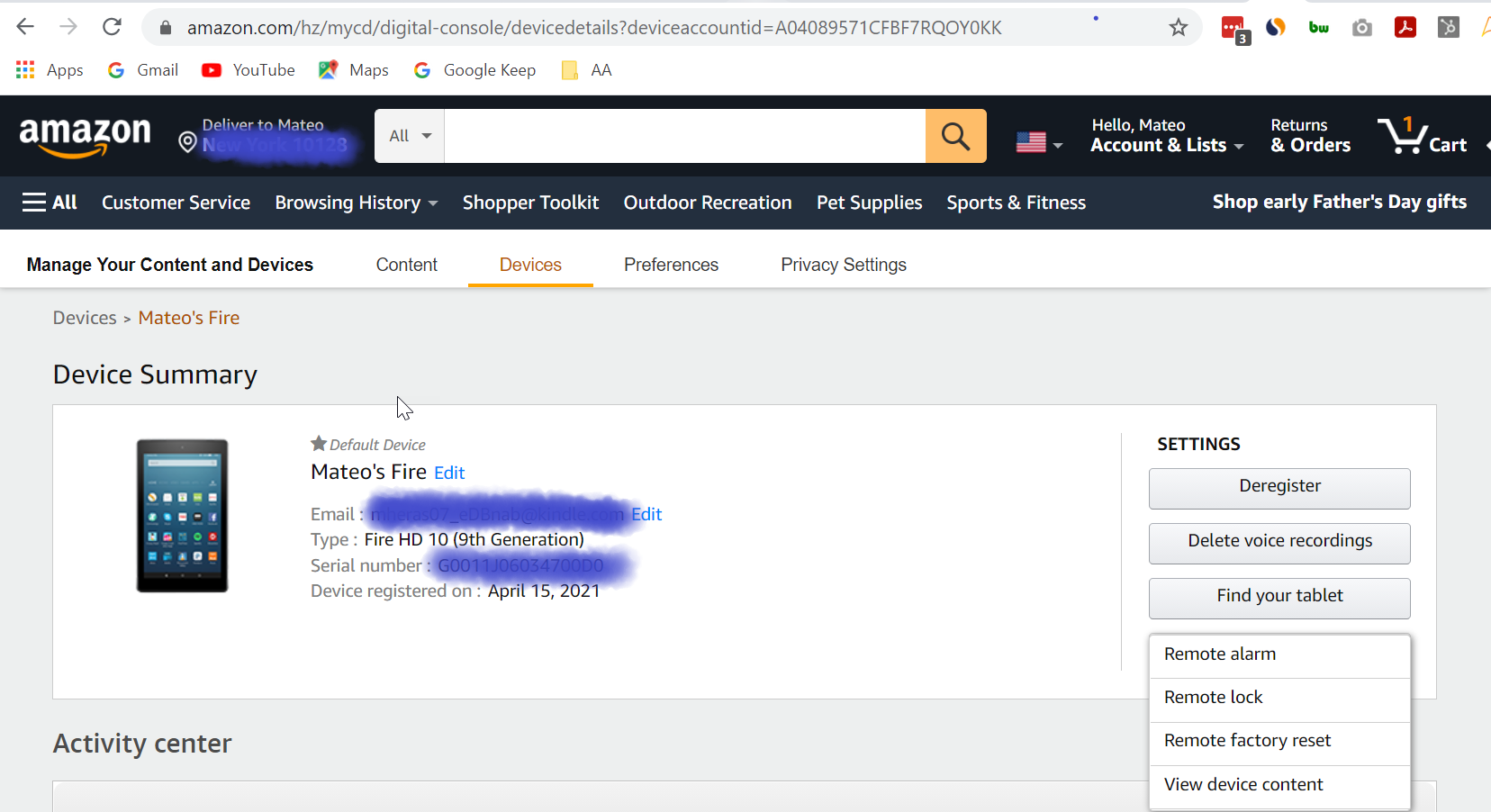The width and height of the screenshot is (1491, 812).
Task: Click the orange search magnifier button
Action: pyautogui.click(x=955, y=136)
